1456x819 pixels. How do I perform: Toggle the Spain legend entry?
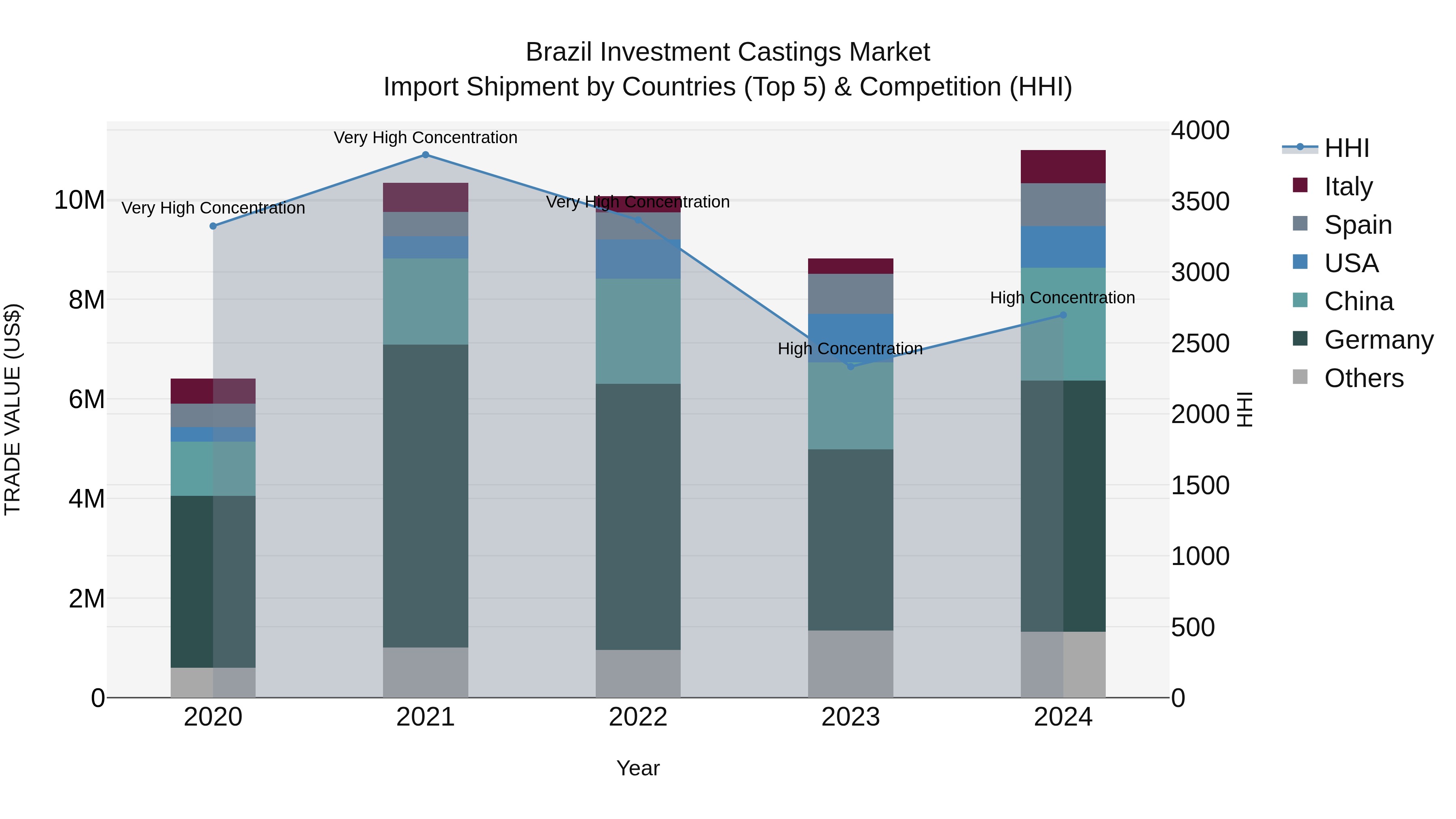pyautogui.click(x=1342, y=224)
